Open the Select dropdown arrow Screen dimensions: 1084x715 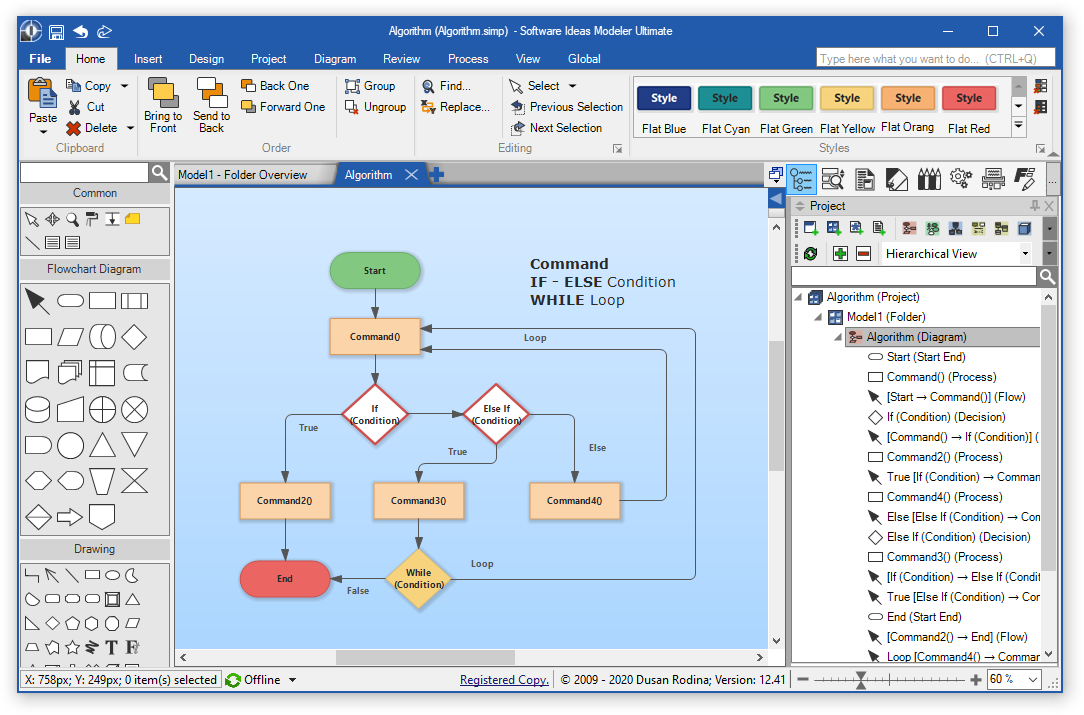(572, 86)
